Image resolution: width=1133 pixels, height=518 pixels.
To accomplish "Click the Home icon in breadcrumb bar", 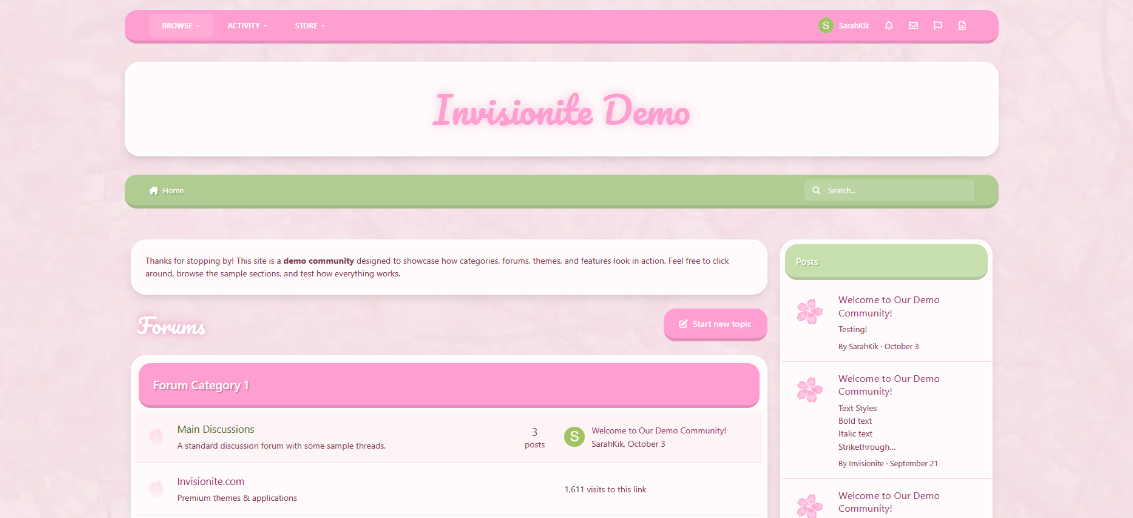I will pos(154,190).
